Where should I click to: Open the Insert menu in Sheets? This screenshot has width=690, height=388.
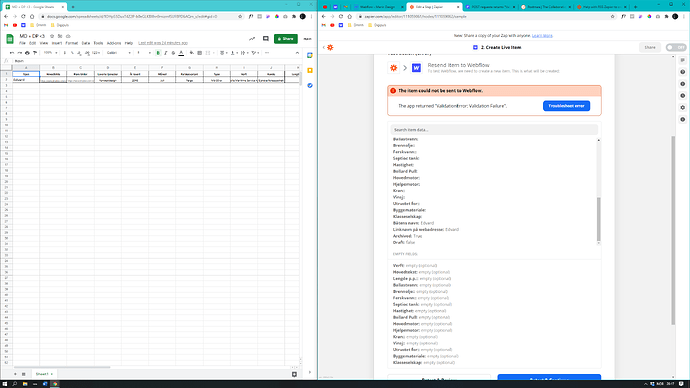point(57,43)
